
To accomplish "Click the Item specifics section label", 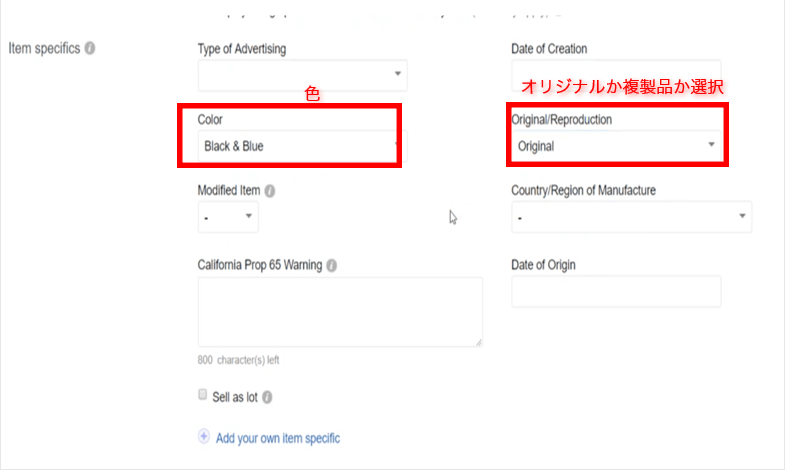I will (x=44, y=49).
